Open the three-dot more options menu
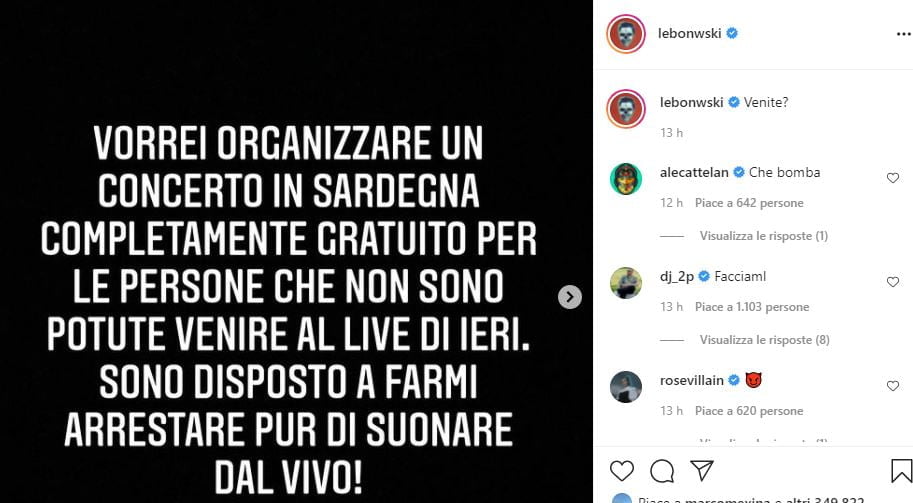 point(903,34)
